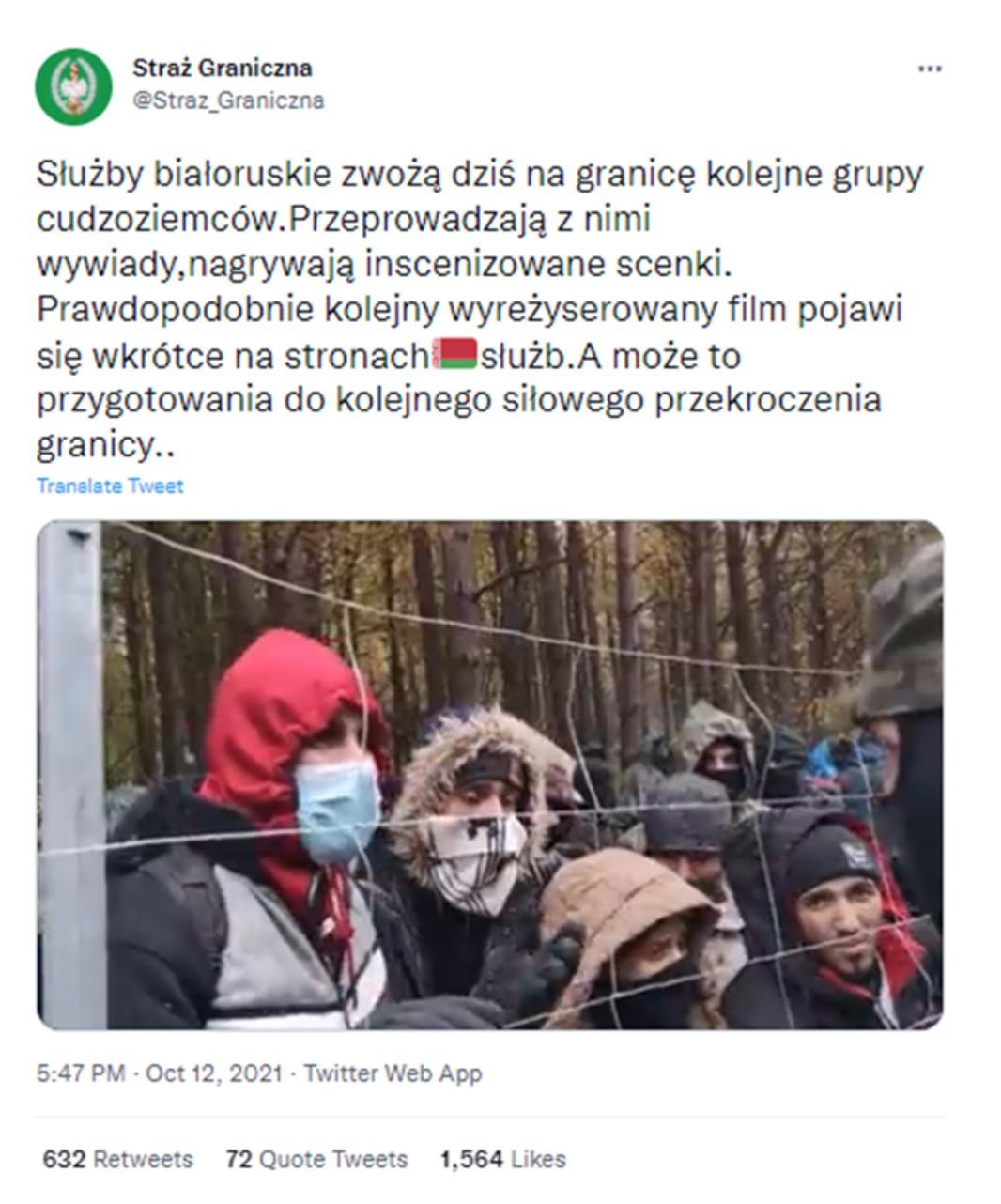The image size is (1001, 1204).
Task: Click the likes count number 1,564
Action: [x=471, y=1159]
